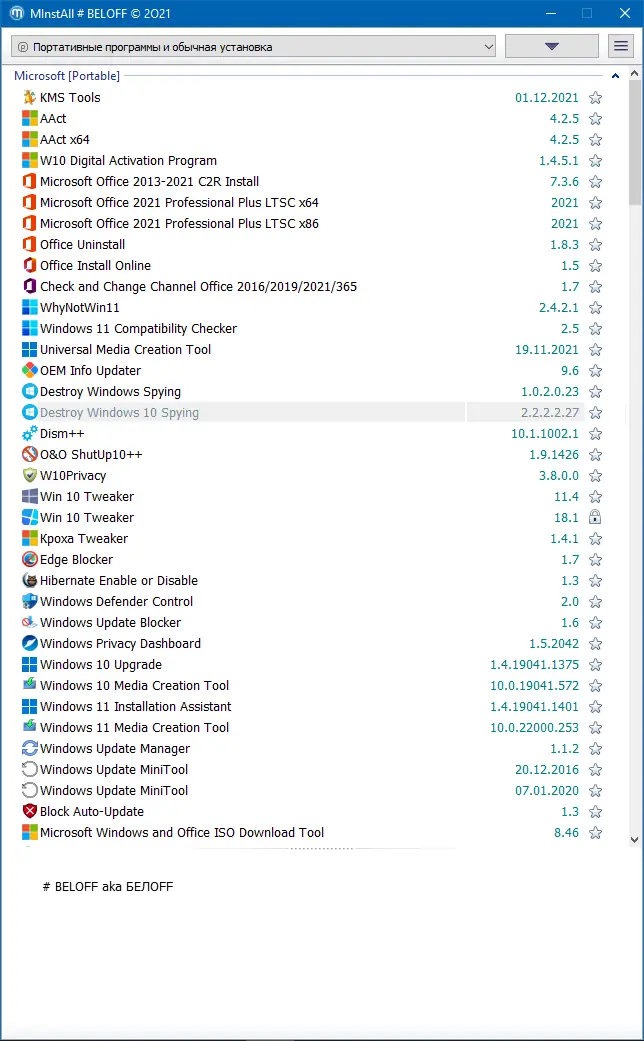Toggle favorite star for Dism++
The height and width of the screenshot is (1041, 644).
[596, 434]
